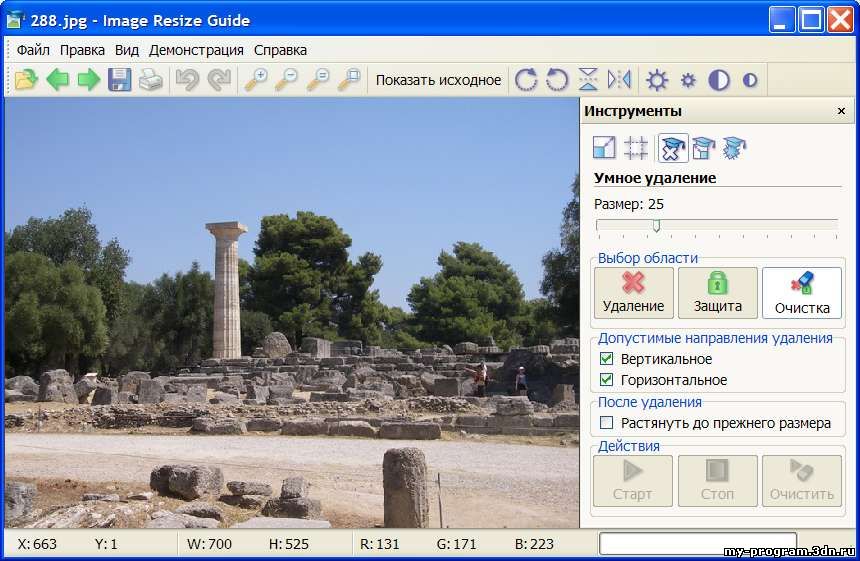Screen dimensions: 860x561
Task: Choose the Защита selection mode
Action: 718,293
